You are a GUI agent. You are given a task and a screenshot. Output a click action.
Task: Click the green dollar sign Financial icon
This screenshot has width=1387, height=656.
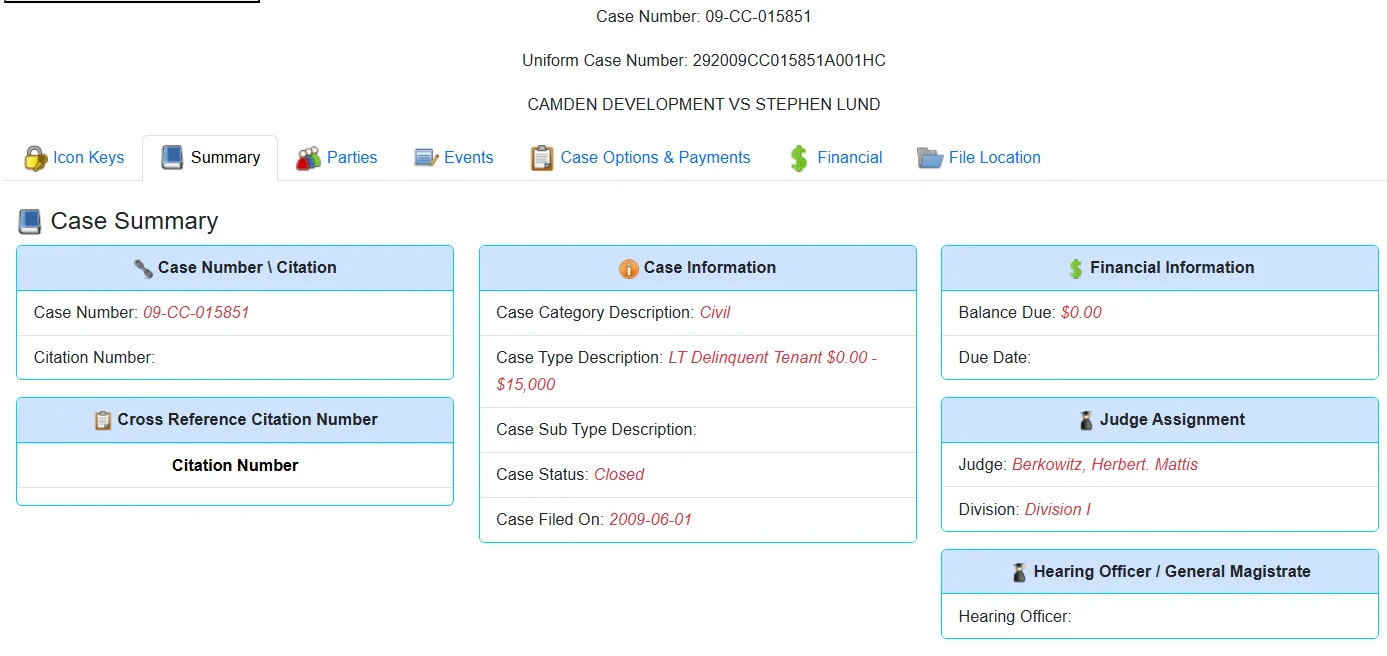(x=798, y=158)
